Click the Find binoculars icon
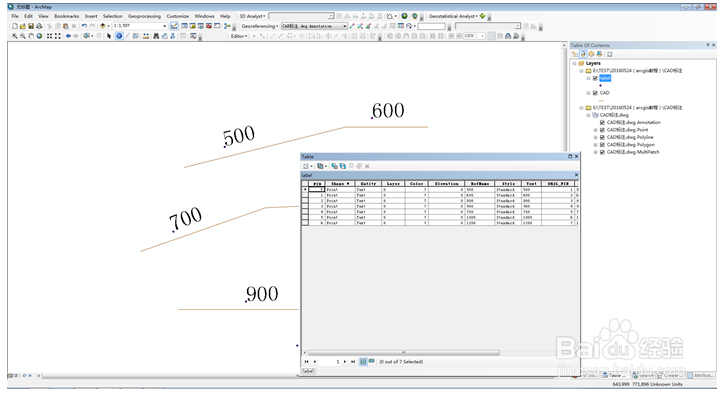The image size is (725, 396). pos(156,36)
